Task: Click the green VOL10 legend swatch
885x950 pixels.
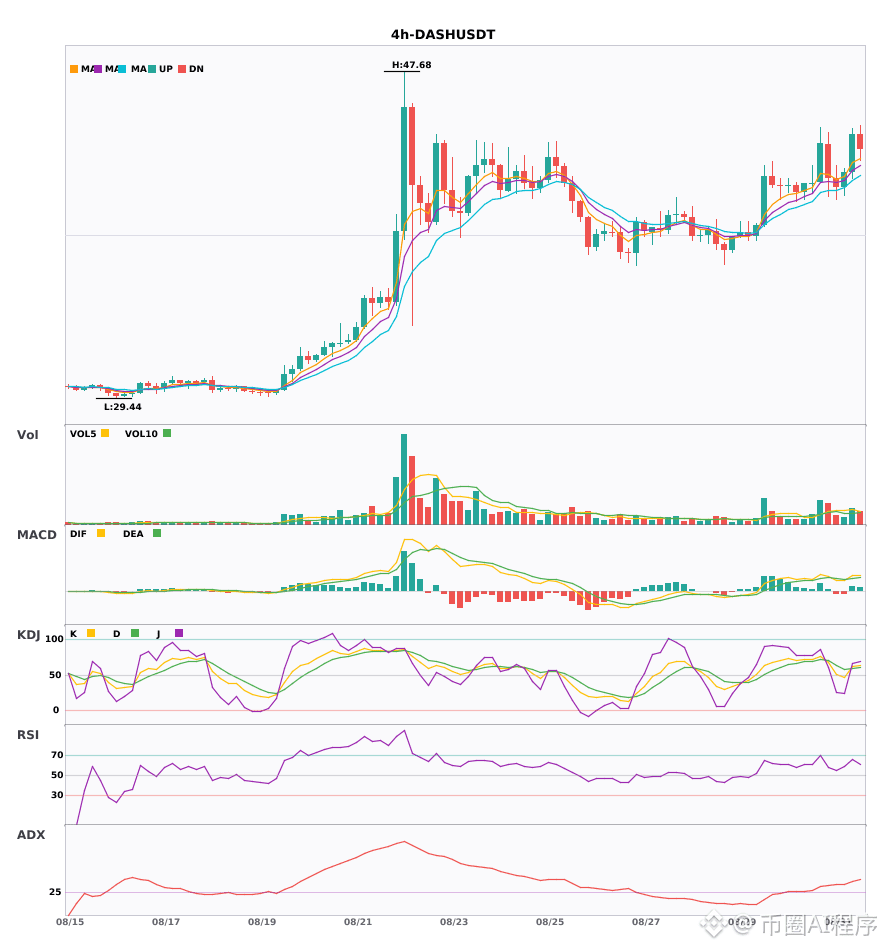Action: pyautogui.click(x=167, y=433)
